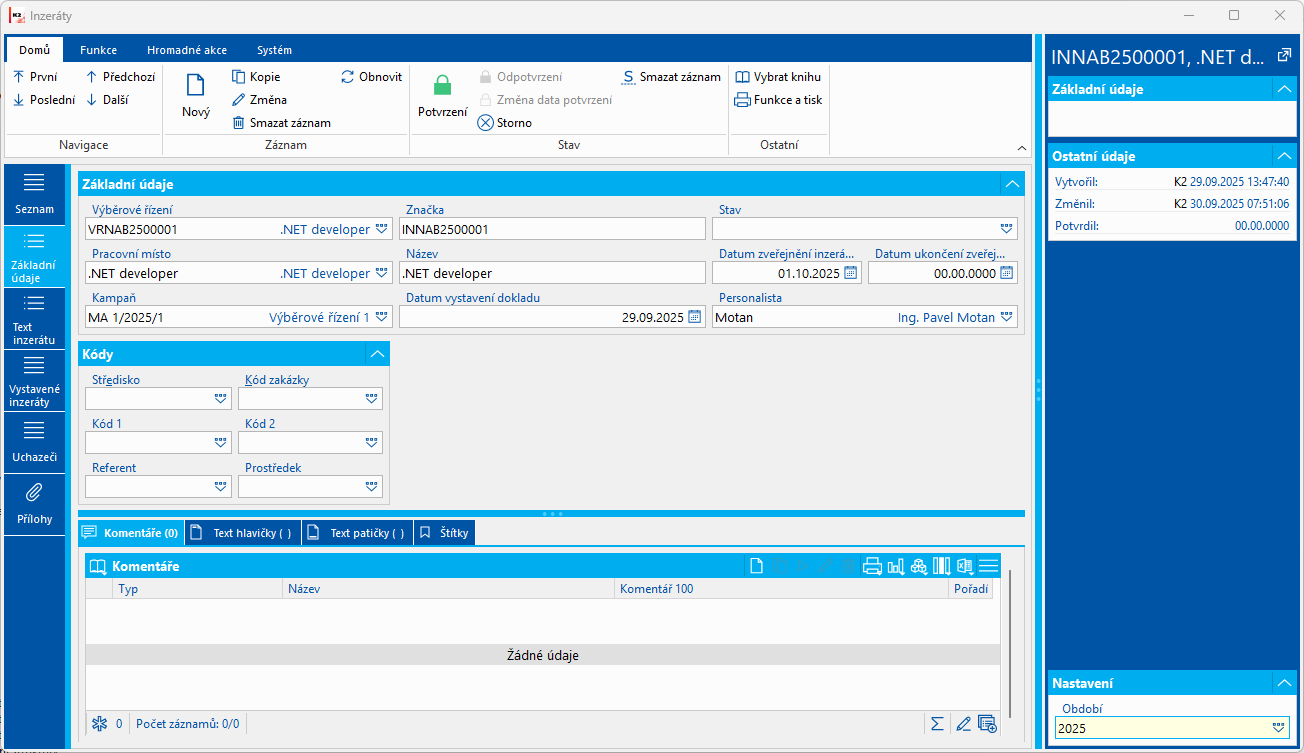Click the Značka field with INNAB2500001
This screenshot has width=1304, height=753.
(x=552, y=229)
